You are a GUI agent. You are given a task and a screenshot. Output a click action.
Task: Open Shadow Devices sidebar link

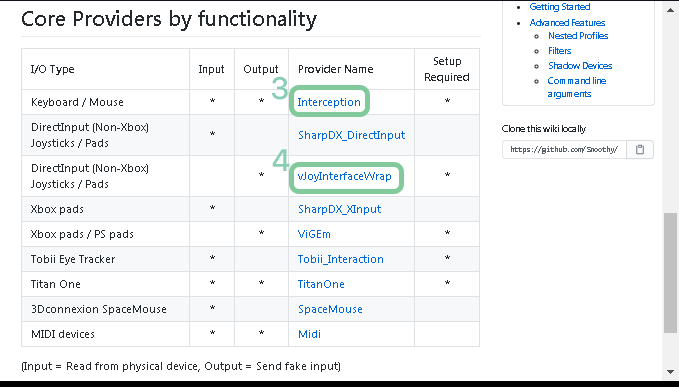point(580,66)
